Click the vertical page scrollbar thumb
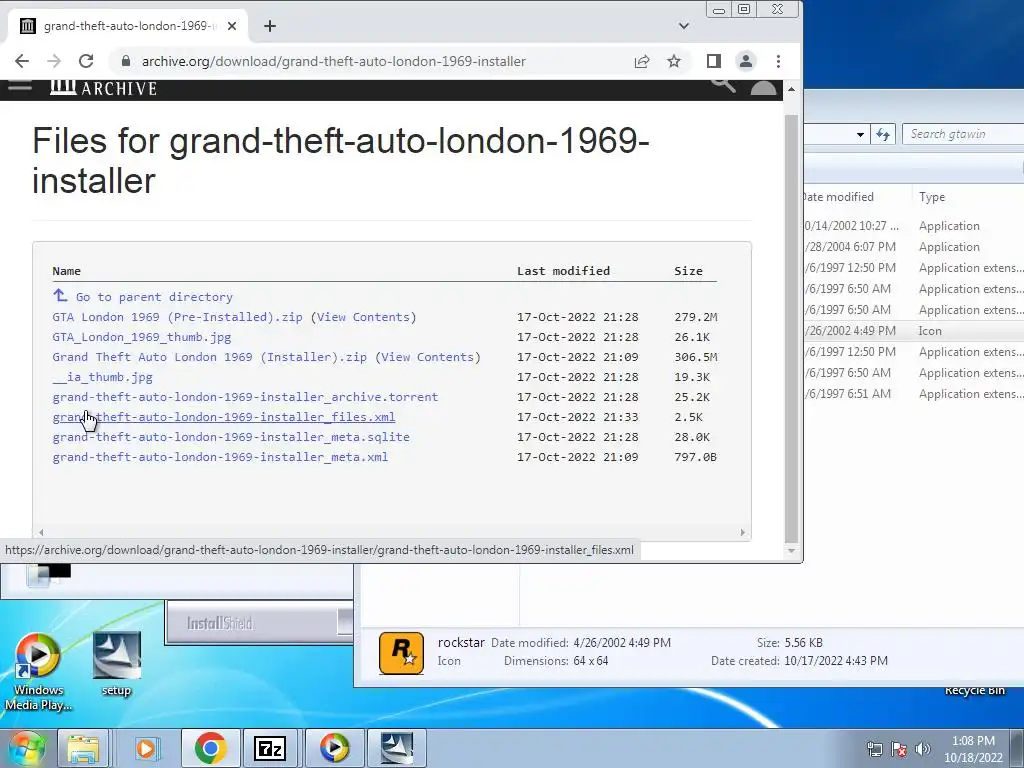Screen dimensions: 1024x768 (792, 328)
